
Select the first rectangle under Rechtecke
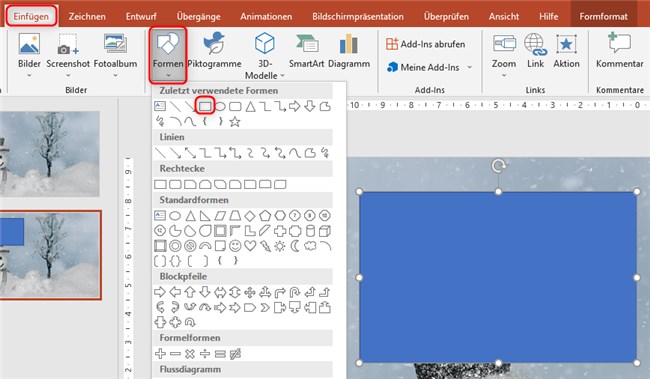[160, 184]
